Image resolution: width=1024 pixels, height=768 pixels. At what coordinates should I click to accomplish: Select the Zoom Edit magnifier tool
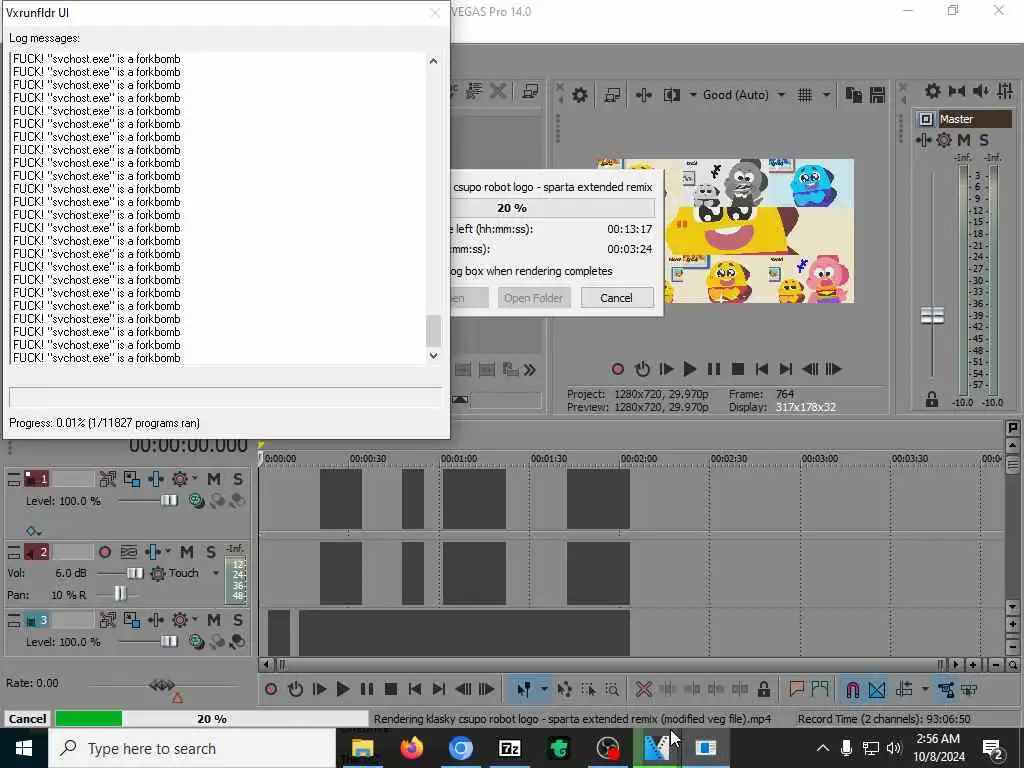pyautogui.click(x=612, y=689)
